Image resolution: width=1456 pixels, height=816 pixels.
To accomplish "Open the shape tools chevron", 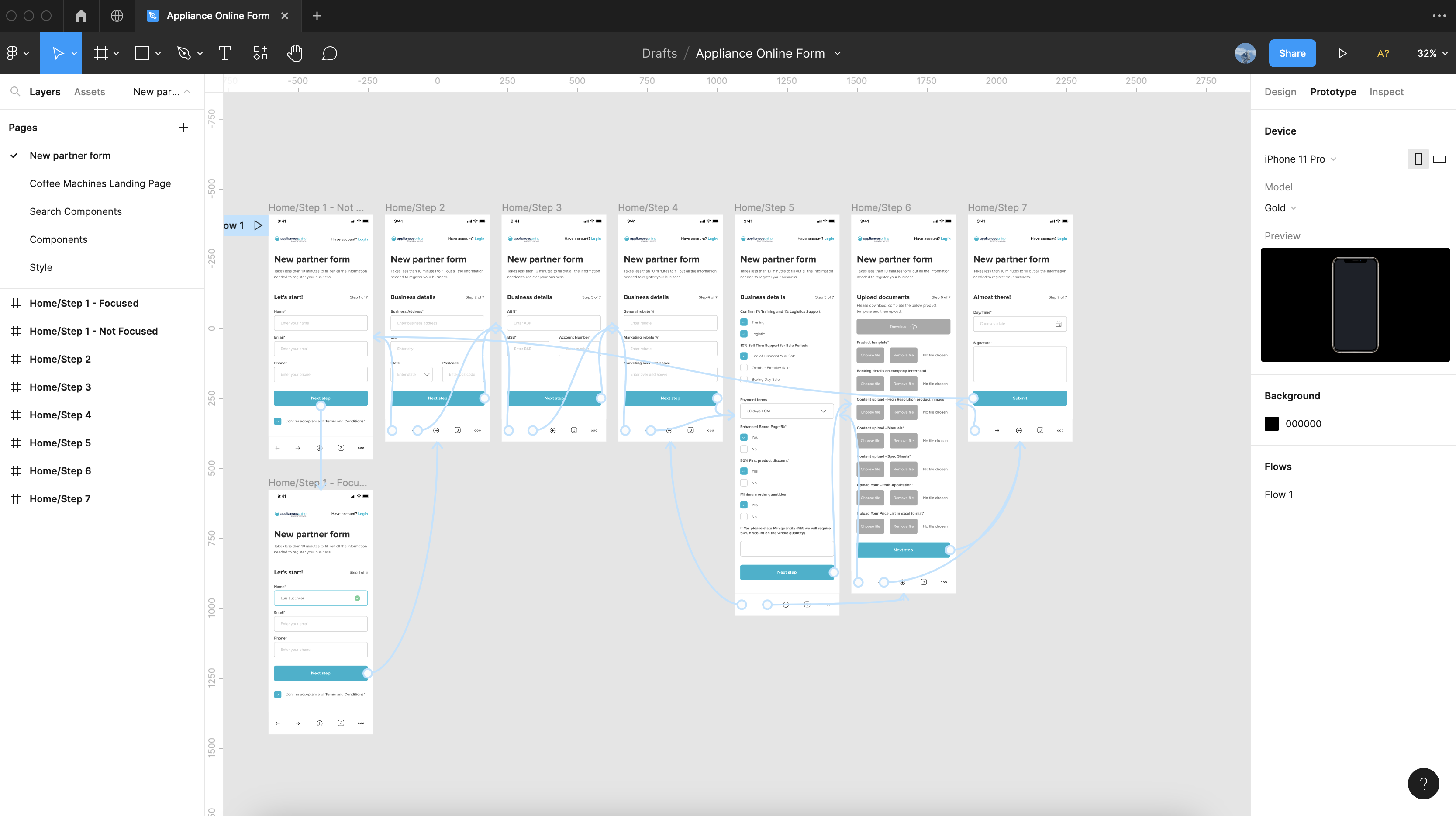I will [158, 53].
